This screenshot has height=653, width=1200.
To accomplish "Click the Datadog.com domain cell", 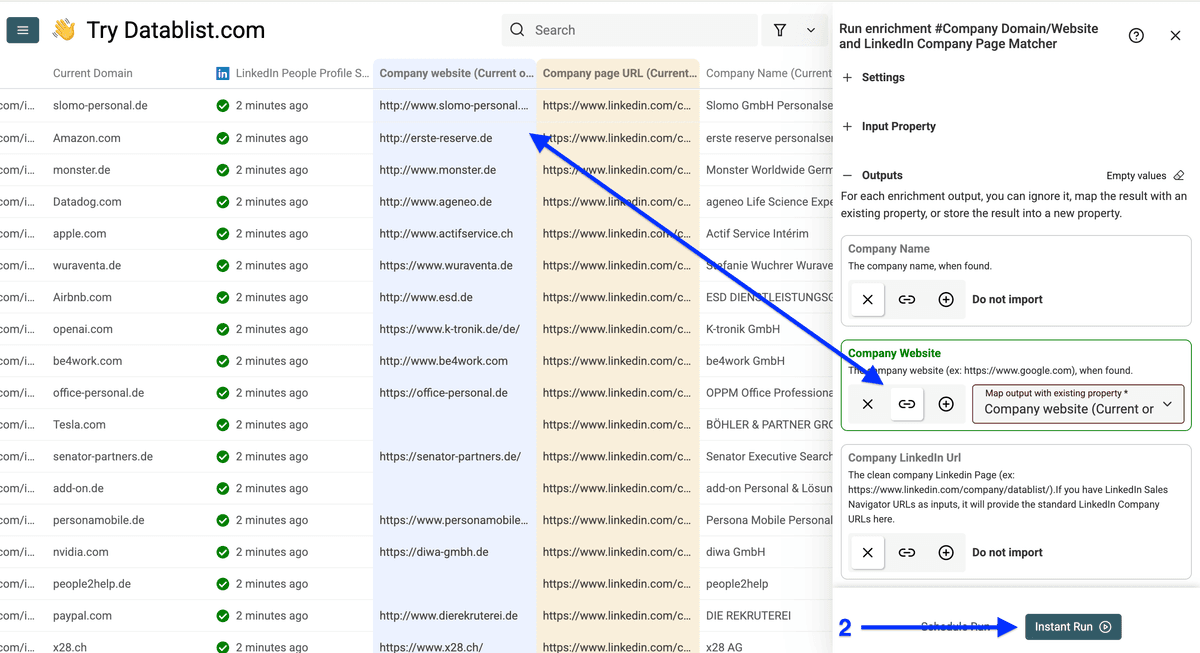I will [x=87, y=202].
